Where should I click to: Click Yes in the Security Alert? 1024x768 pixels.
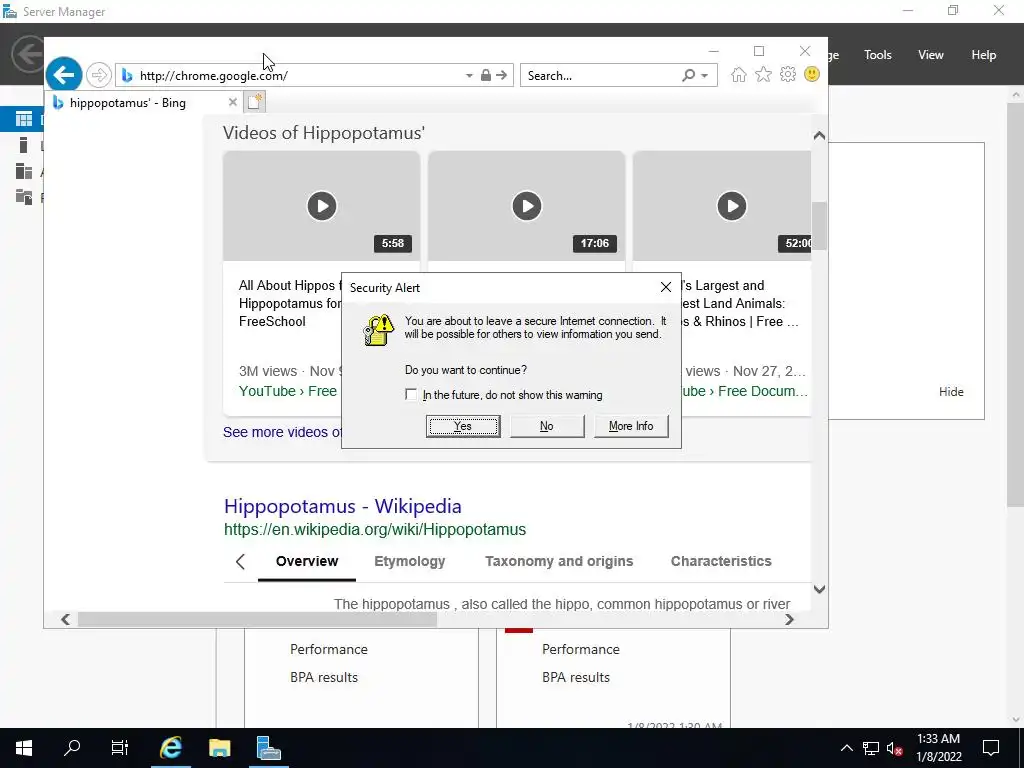click(x=463, y=426)
